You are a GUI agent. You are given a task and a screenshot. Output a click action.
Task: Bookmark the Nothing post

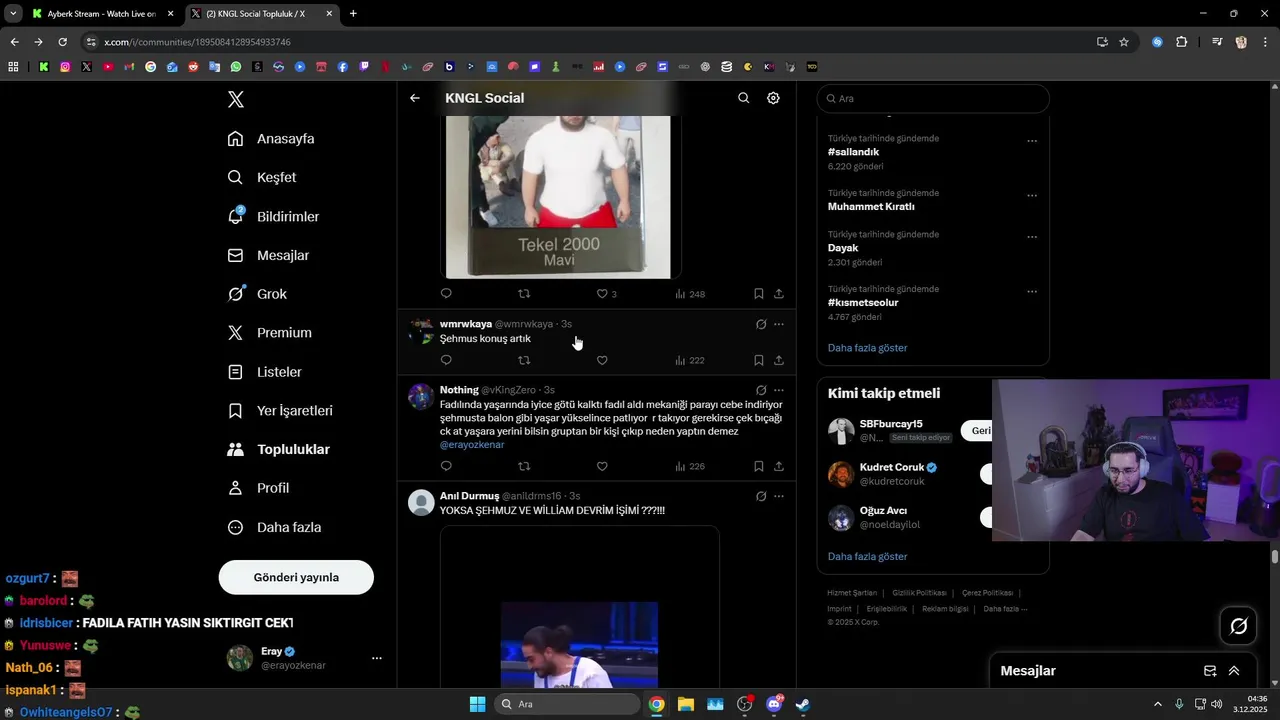coord(758,466)
